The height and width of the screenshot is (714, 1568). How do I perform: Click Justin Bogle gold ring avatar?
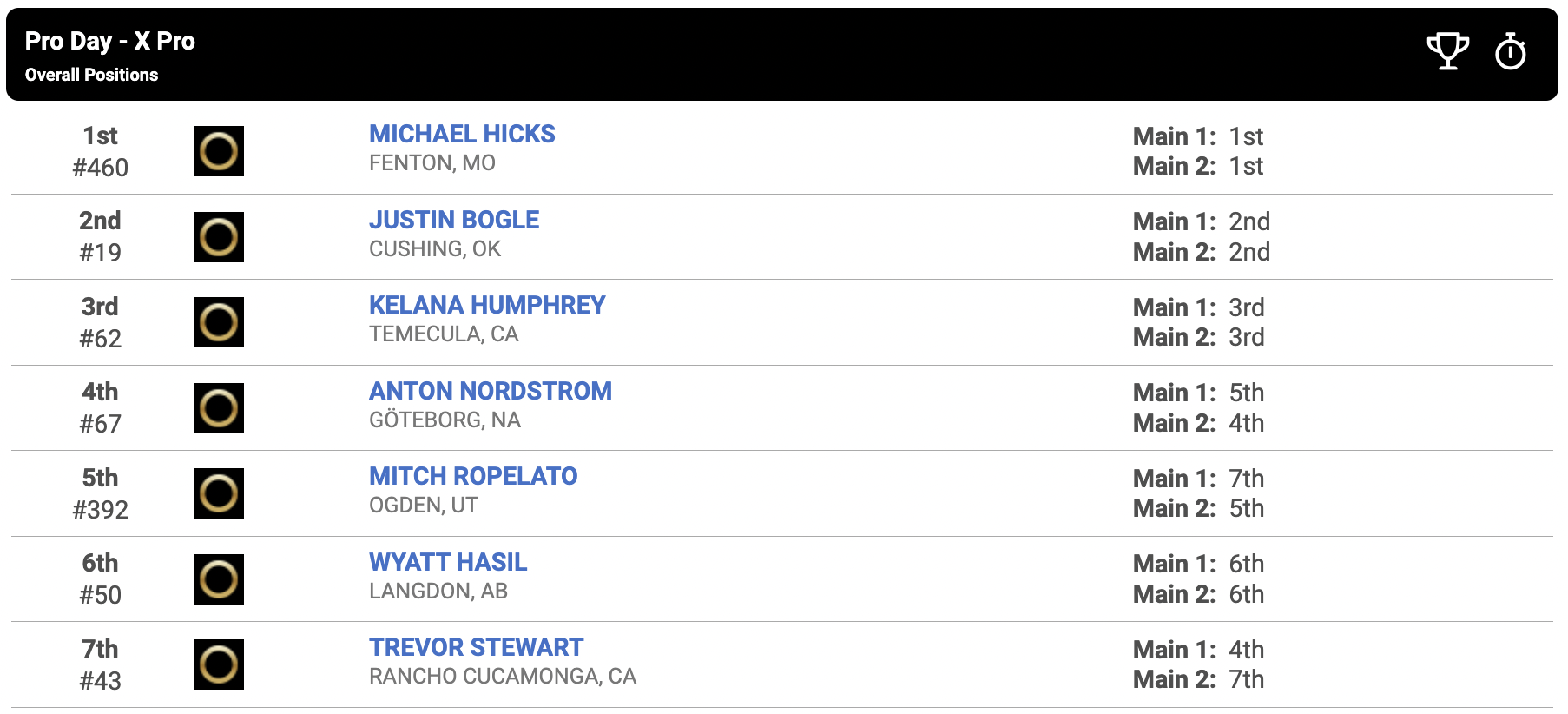tap(219, 237)
